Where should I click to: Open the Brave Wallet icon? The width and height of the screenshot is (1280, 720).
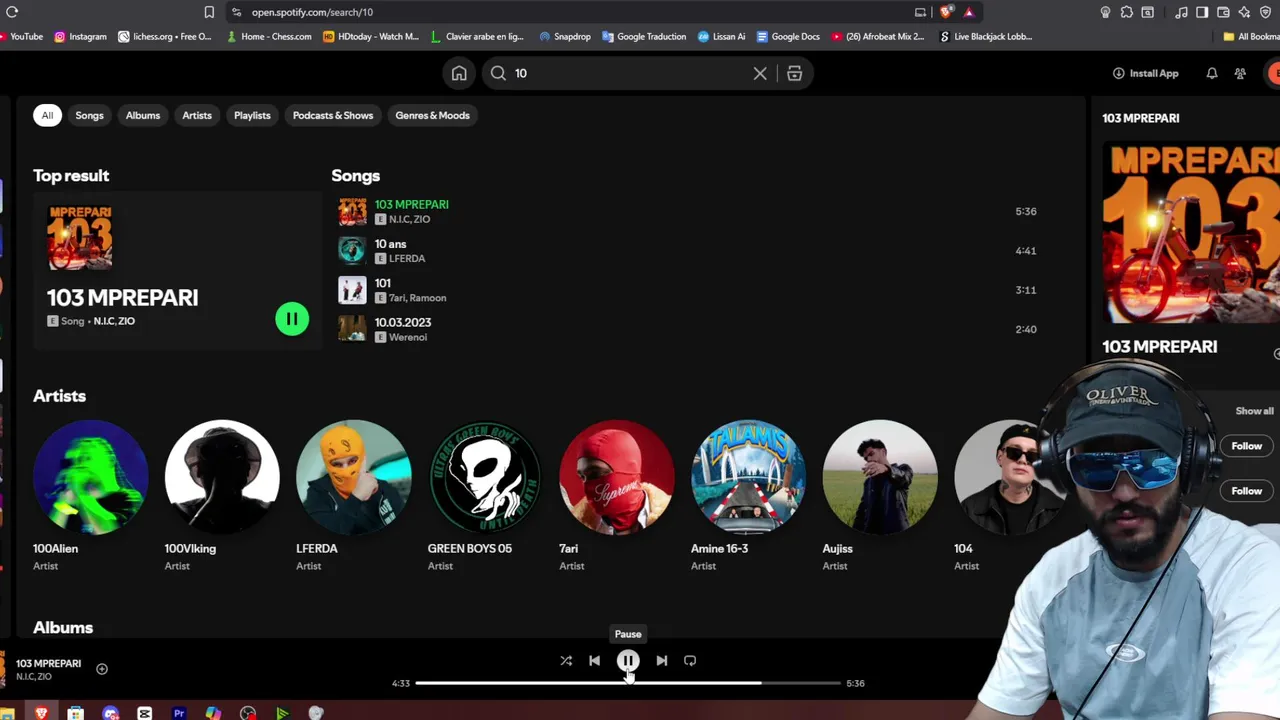(1223, 12)
